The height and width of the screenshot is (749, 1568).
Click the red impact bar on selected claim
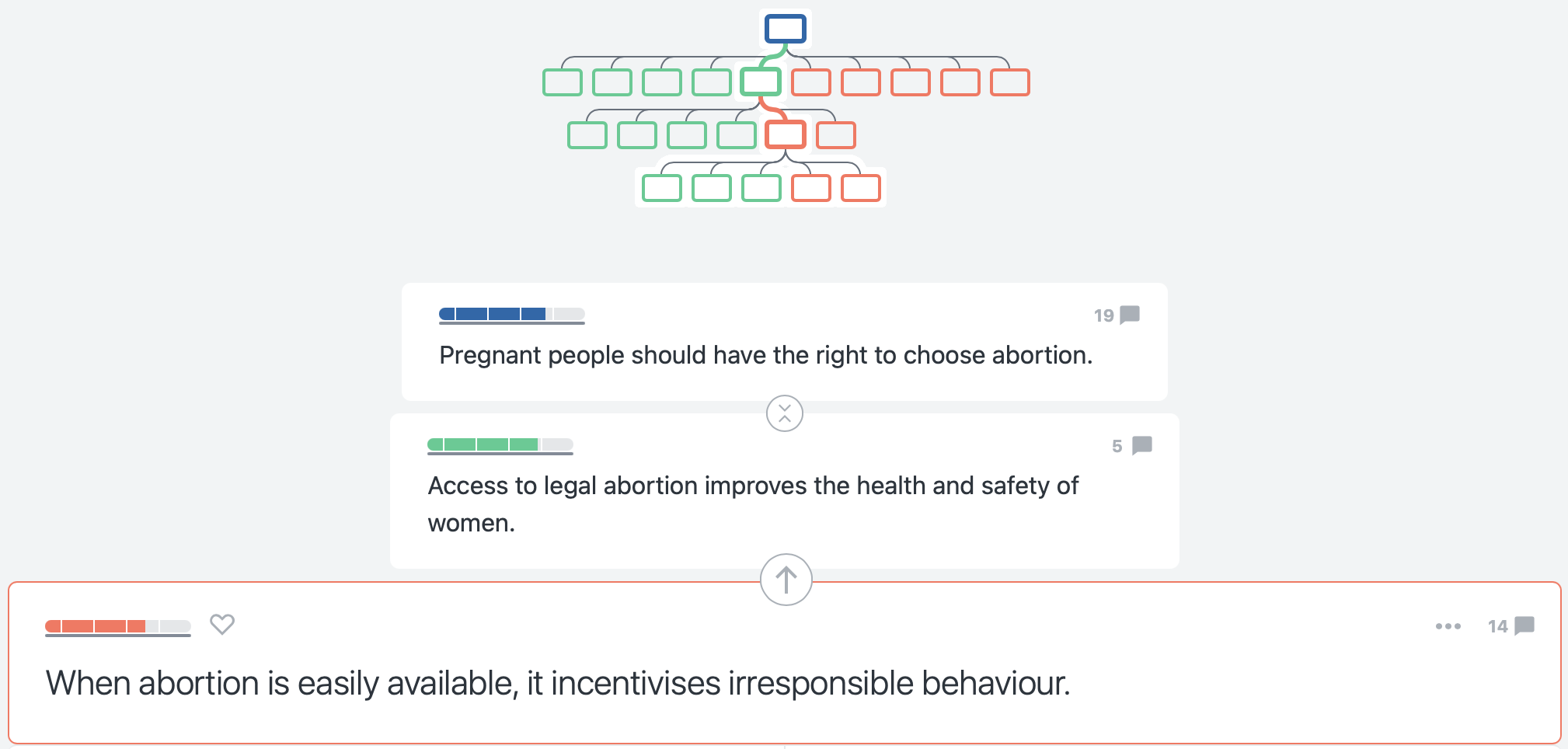118,627
